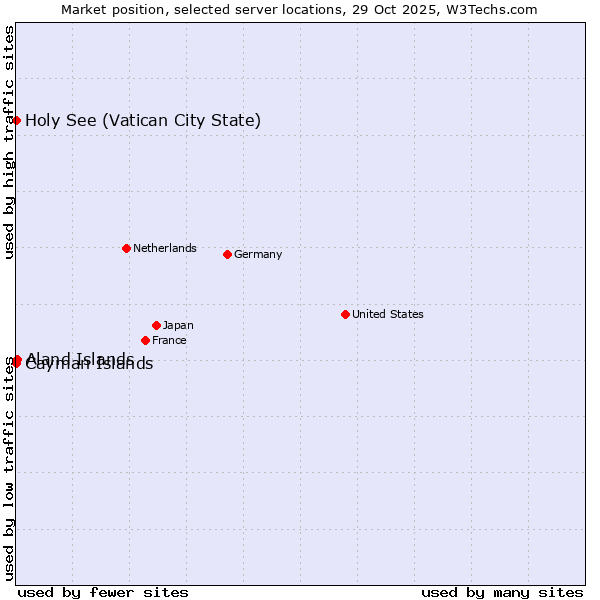
Task: Click the red Holy See data point
Action: (x=16, y=120)
